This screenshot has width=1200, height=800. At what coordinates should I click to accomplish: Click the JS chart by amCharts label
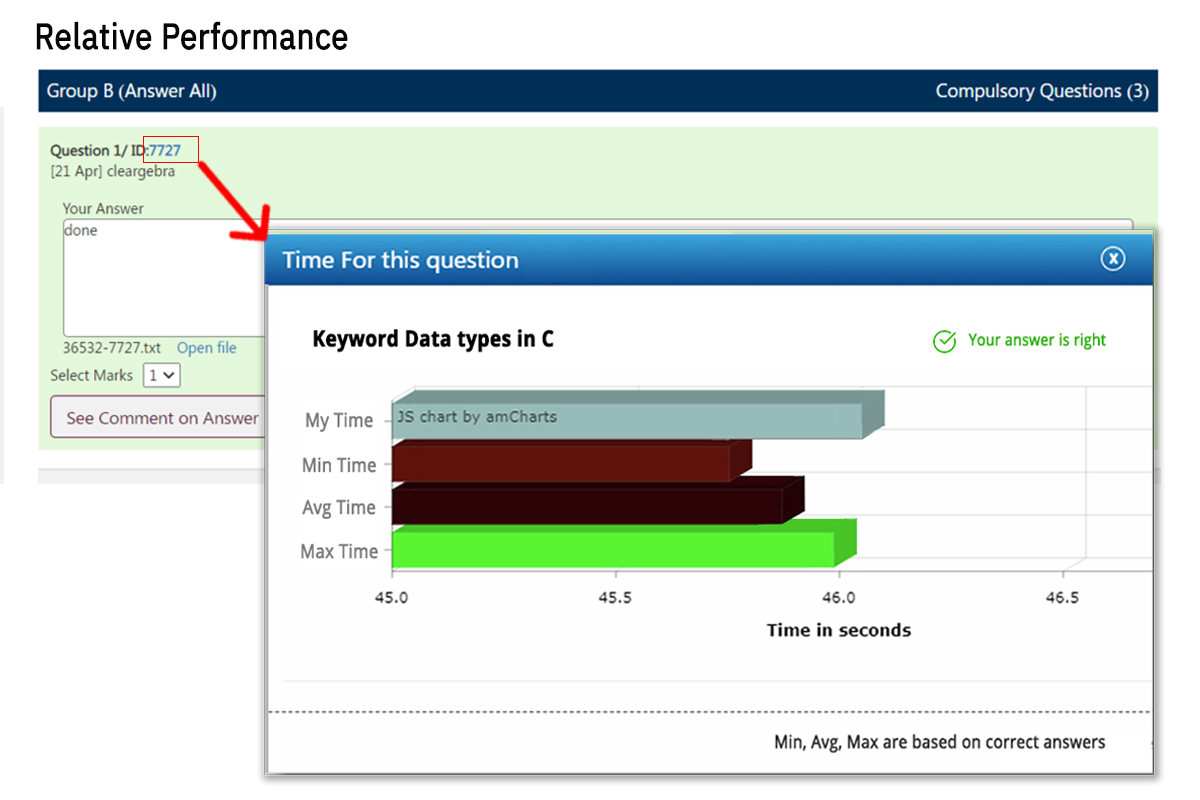[x=476, y=417]
